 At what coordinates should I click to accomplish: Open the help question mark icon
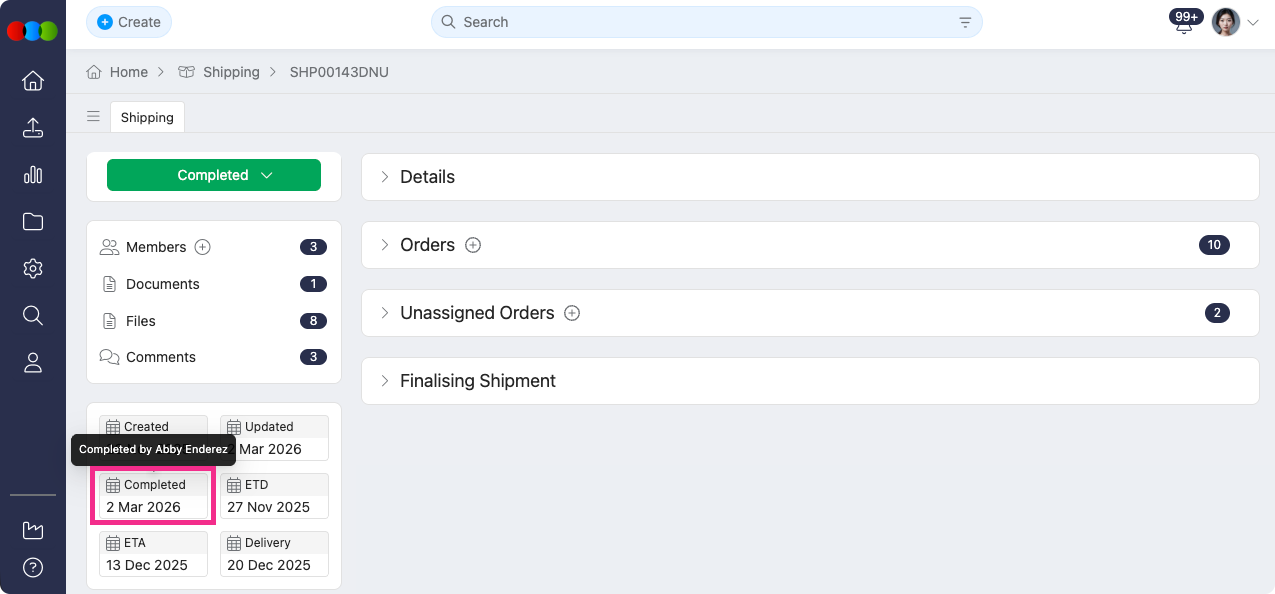(33, 568)
